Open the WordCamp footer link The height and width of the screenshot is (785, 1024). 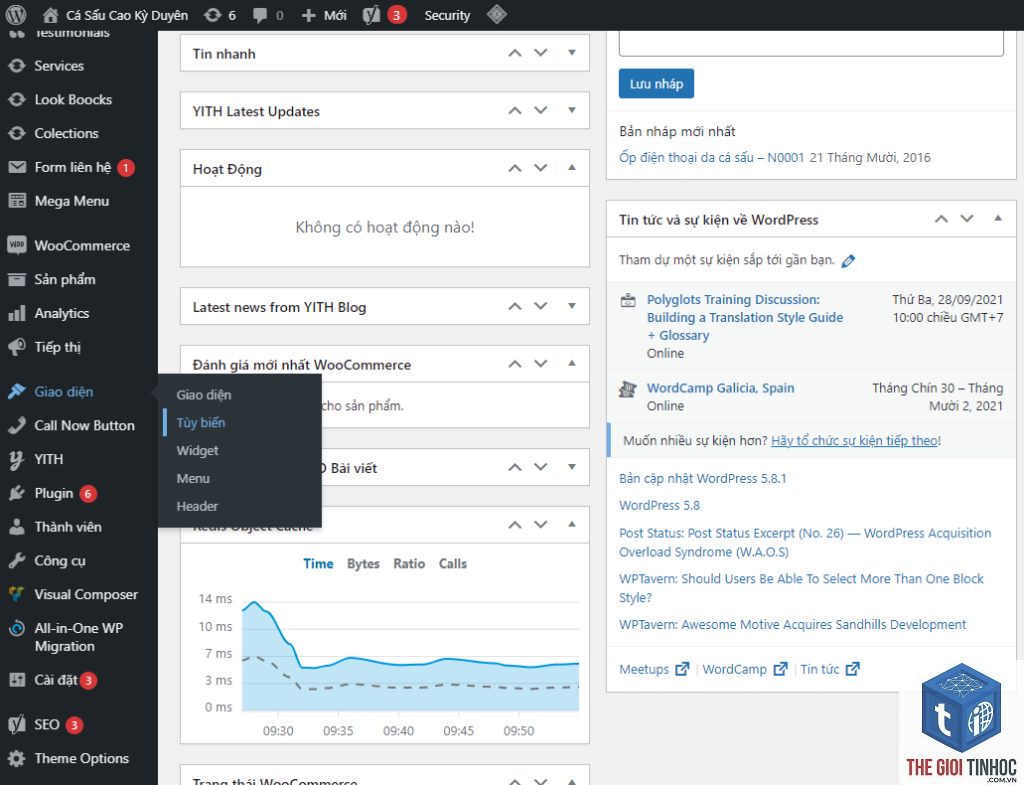pos(744,669)
